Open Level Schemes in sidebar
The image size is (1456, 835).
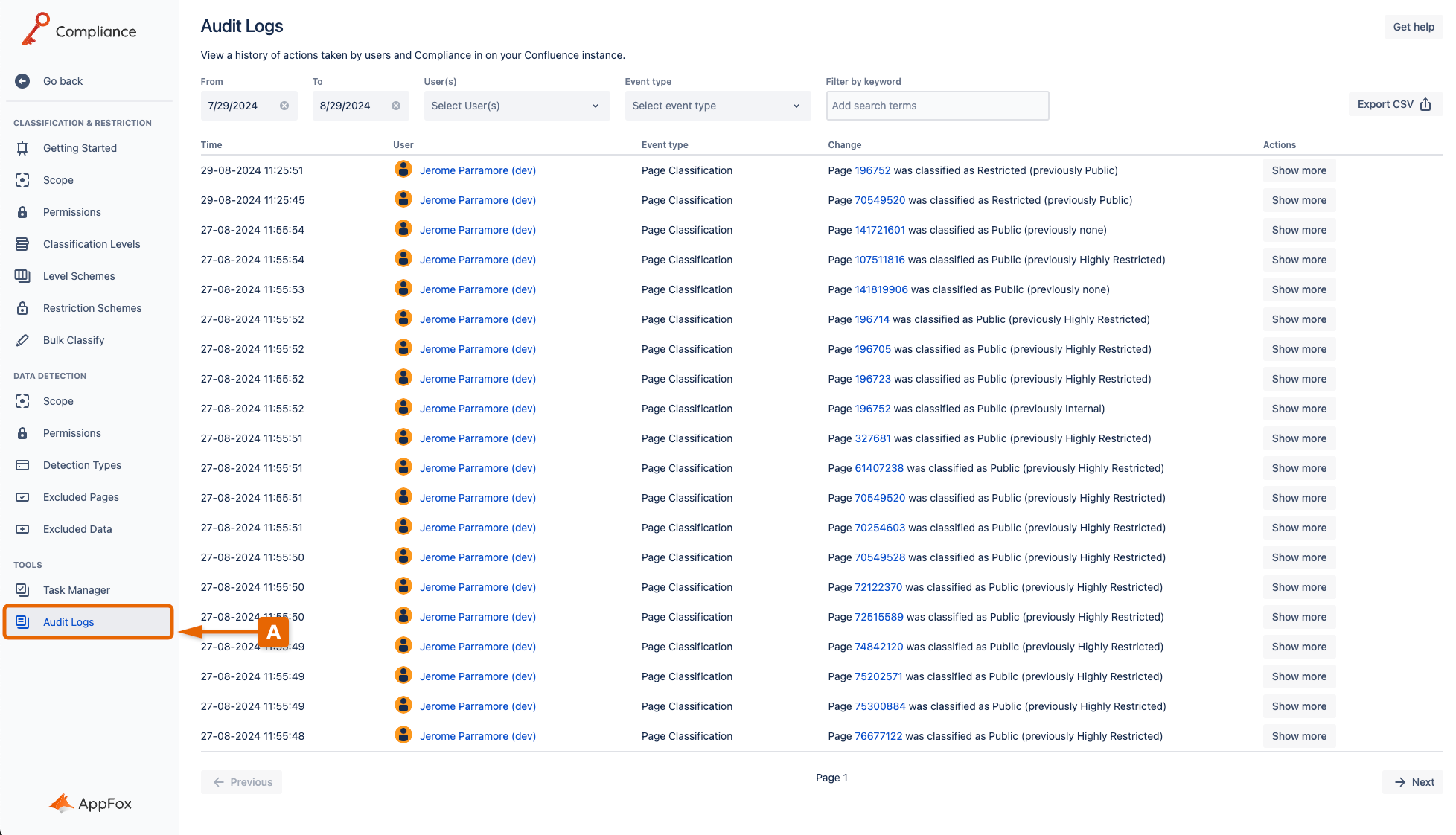coord(79,276)
